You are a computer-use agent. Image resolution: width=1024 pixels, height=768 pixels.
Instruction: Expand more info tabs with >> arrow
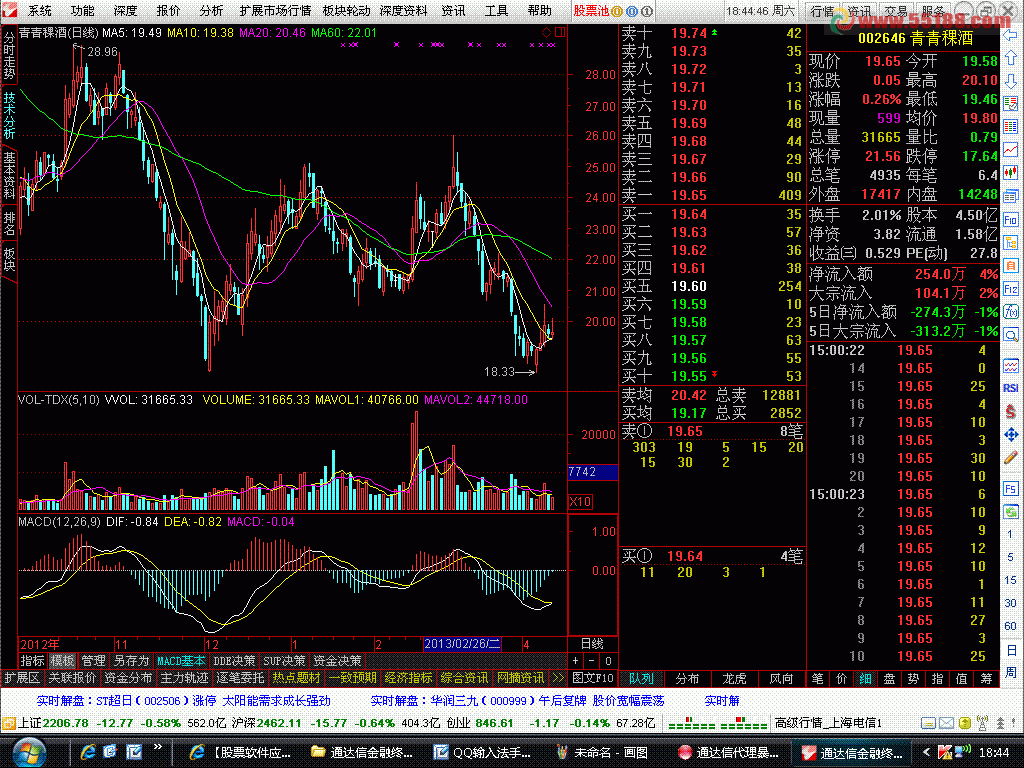coord(558,678)
